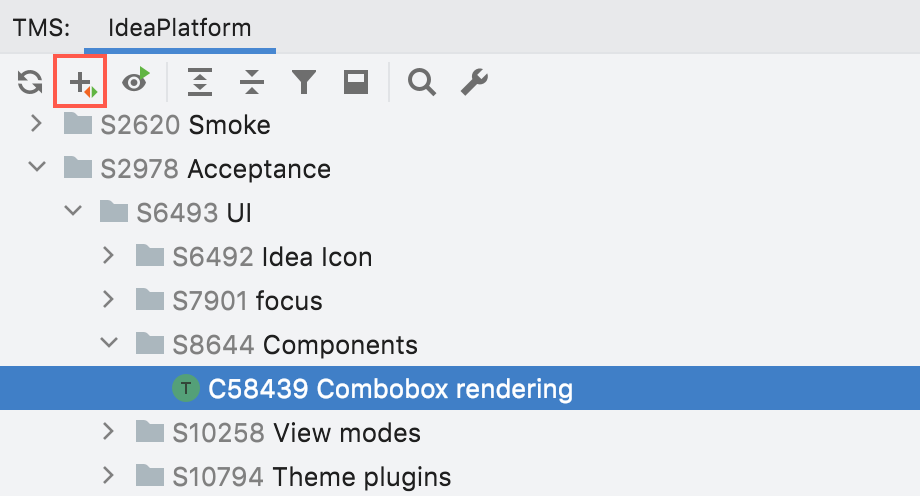Select the C58439 Combobox rendering test case
920x496 pixels.
(x=390, y=388)
